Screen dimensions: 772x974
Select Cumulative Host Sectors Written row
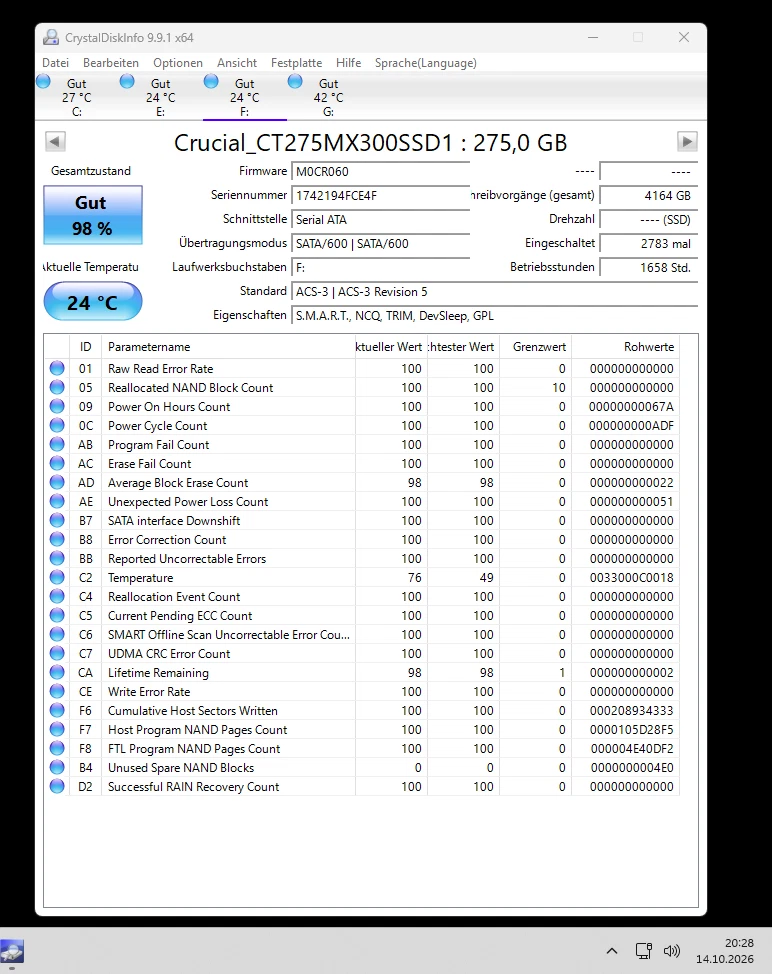pyautogui.click(x=361, y=711)
